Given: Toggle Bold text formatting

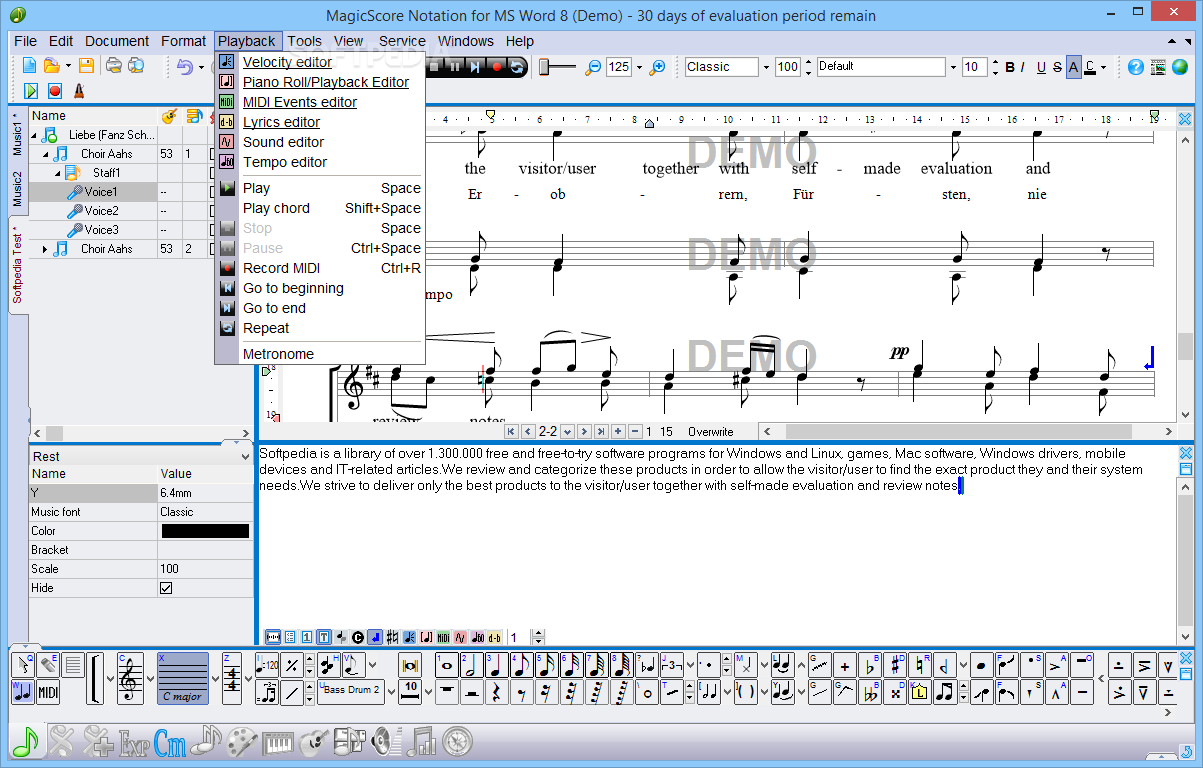Looking at the screenshot, I should click(x=1010, y=67).
